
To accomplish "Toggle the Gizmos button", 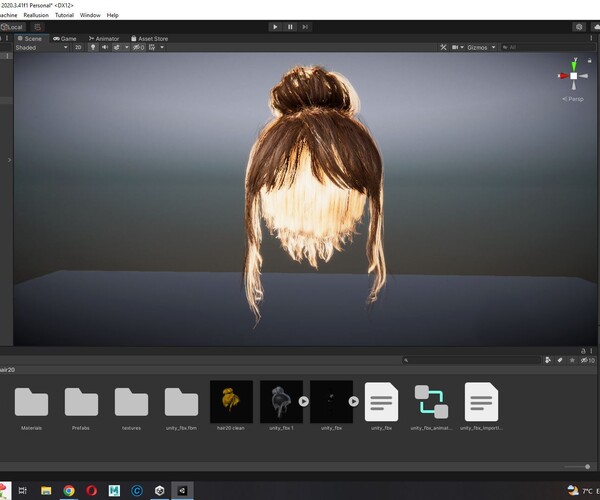I will pyautogui.click(x=477, y=47).
